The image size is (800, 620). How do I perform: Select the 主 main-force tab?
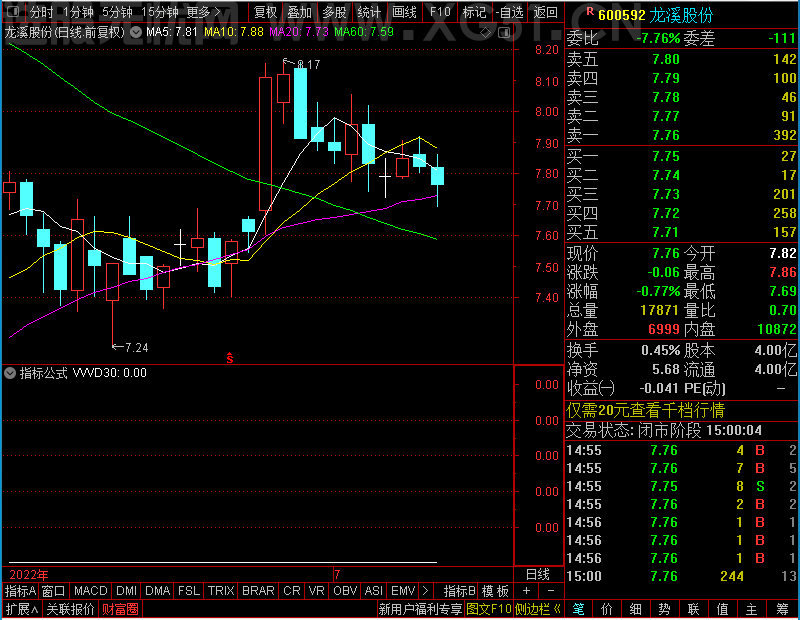coord(752,609)
